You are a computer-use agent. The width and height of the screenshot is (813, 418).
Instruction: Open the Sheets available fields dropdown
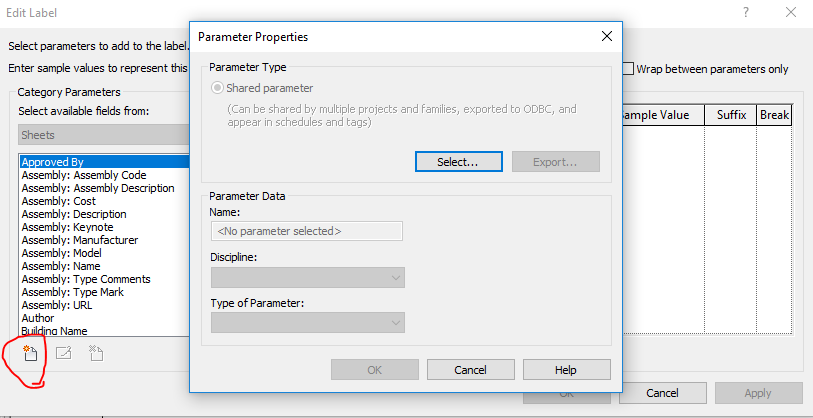pyautogui.click(x=104, y=135)
